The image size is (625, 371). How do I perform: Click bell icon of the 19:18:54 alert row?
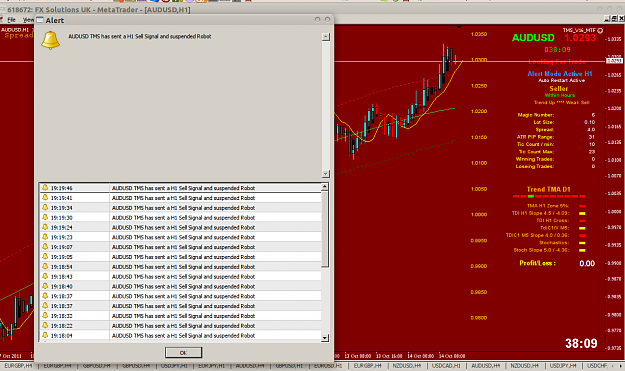[x=45, y=266]
